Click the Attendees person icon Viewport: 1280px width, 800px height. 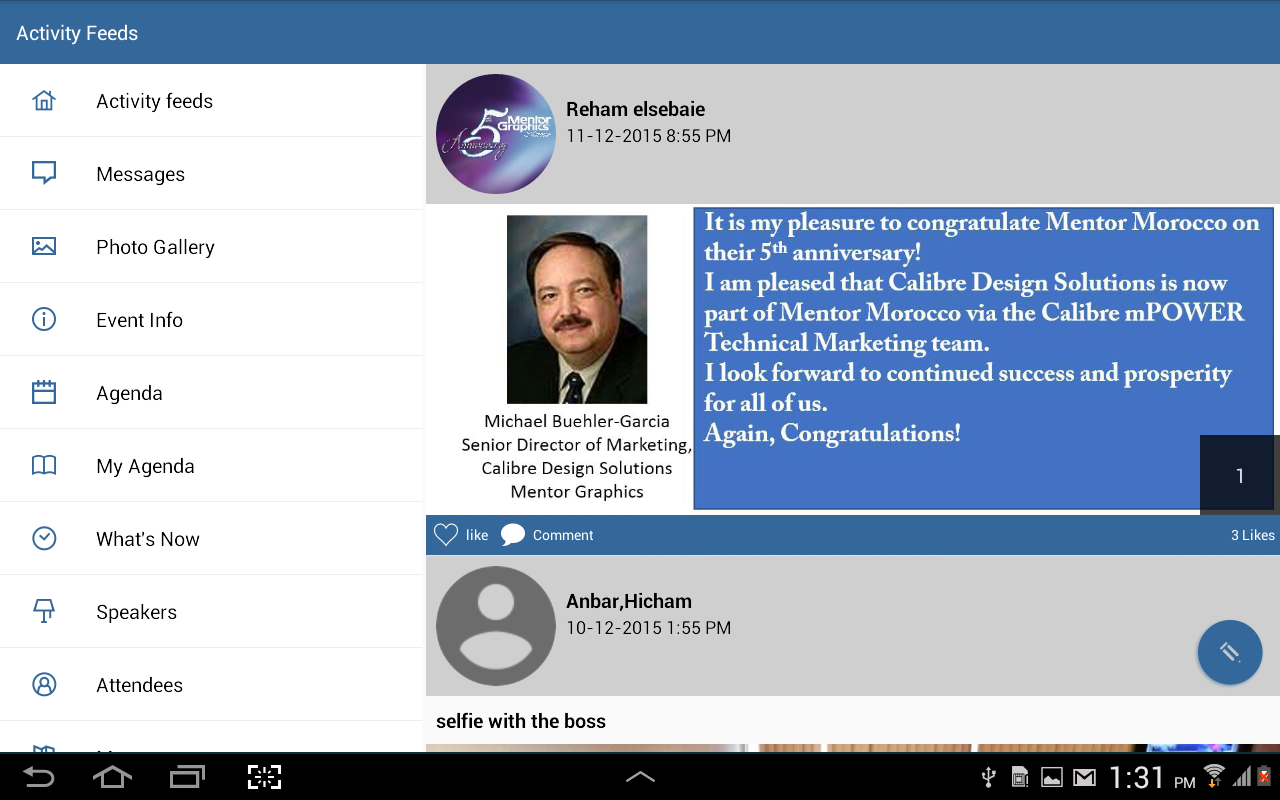(x=44, y=684)
